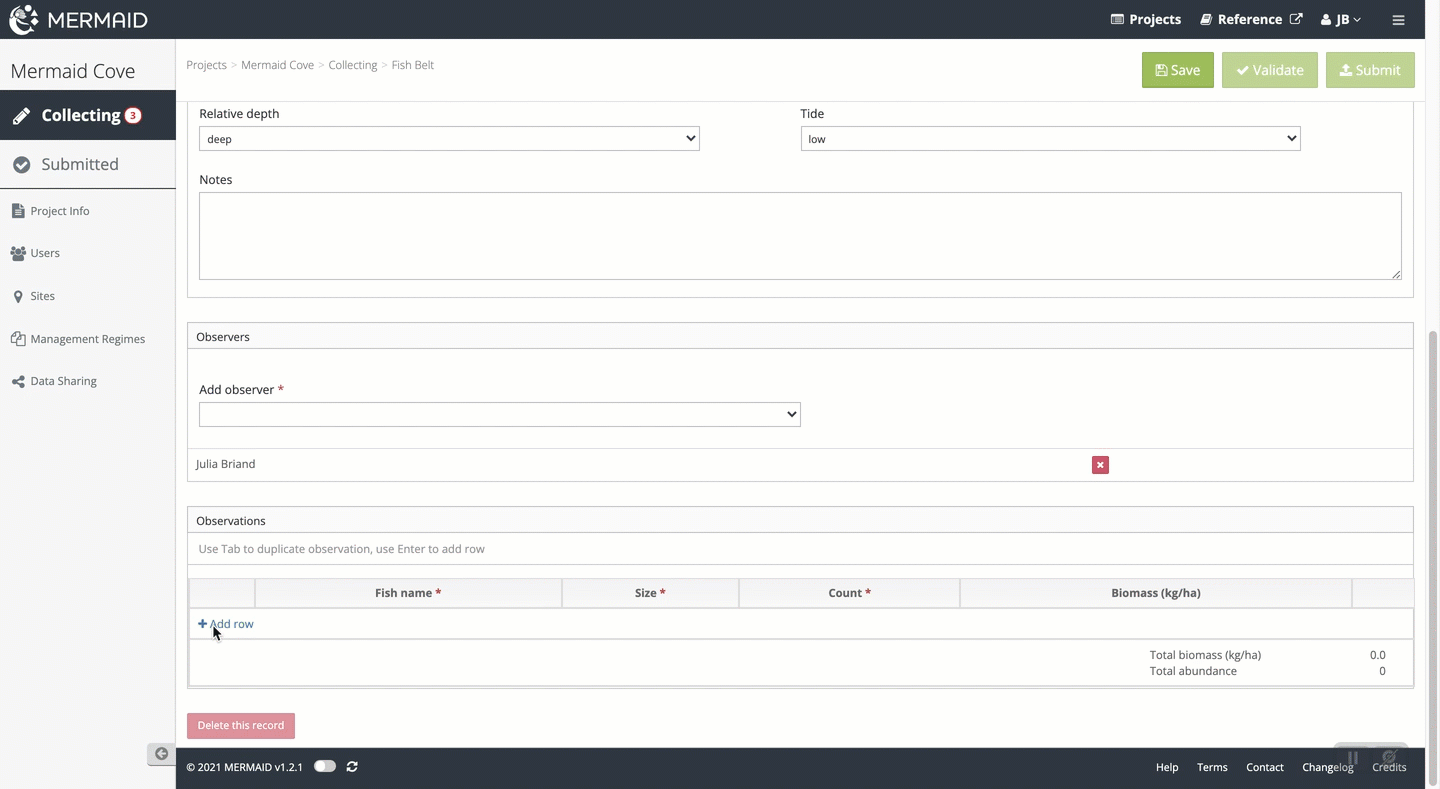Viewport: 1440px width, 789px height.
Task: Open Sites page in sidebar
Action: click(x=42, y=296)
